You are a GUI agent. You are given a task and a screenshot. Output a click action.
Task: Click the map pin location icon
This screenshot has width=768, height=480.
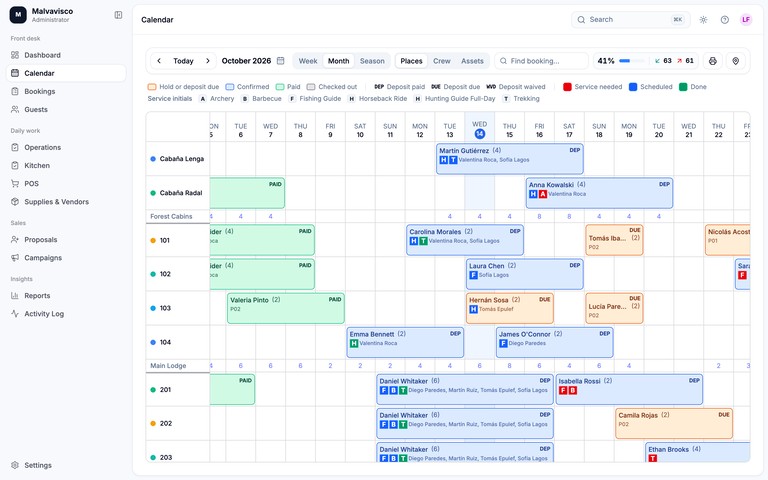coord(736,61)
